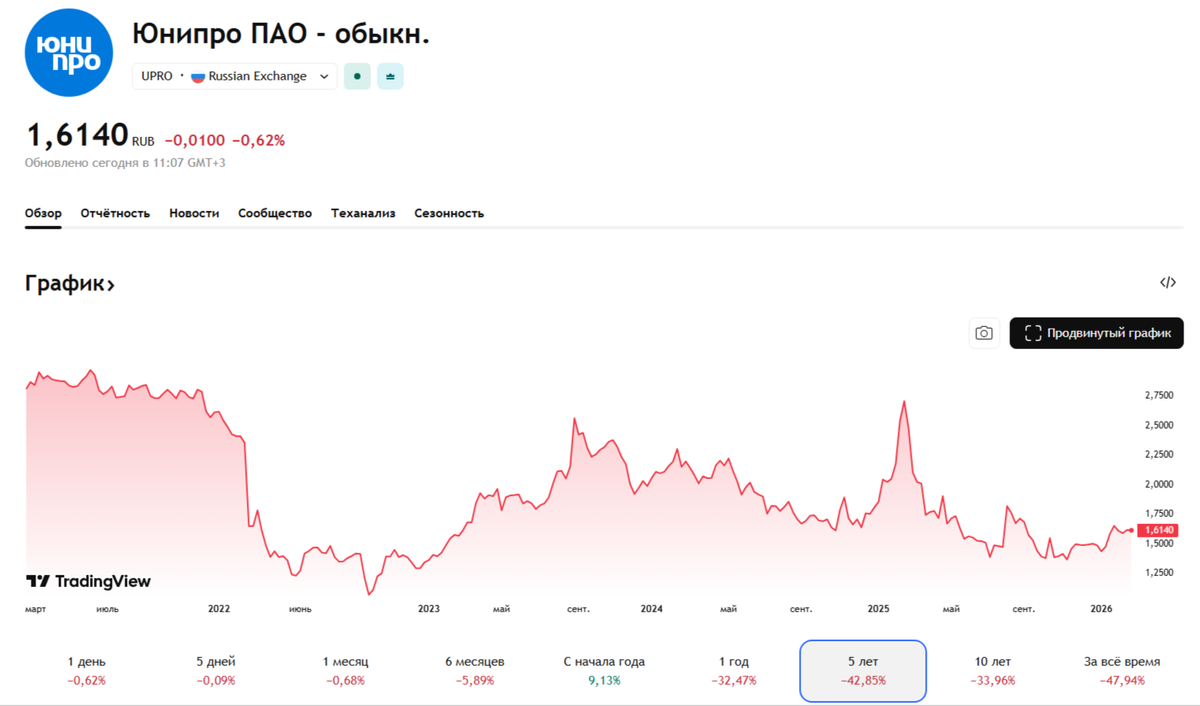This screenshot has width=1200, height=706.
Task: Click the 1,6140 RUB price value
Action: point(89,135)
